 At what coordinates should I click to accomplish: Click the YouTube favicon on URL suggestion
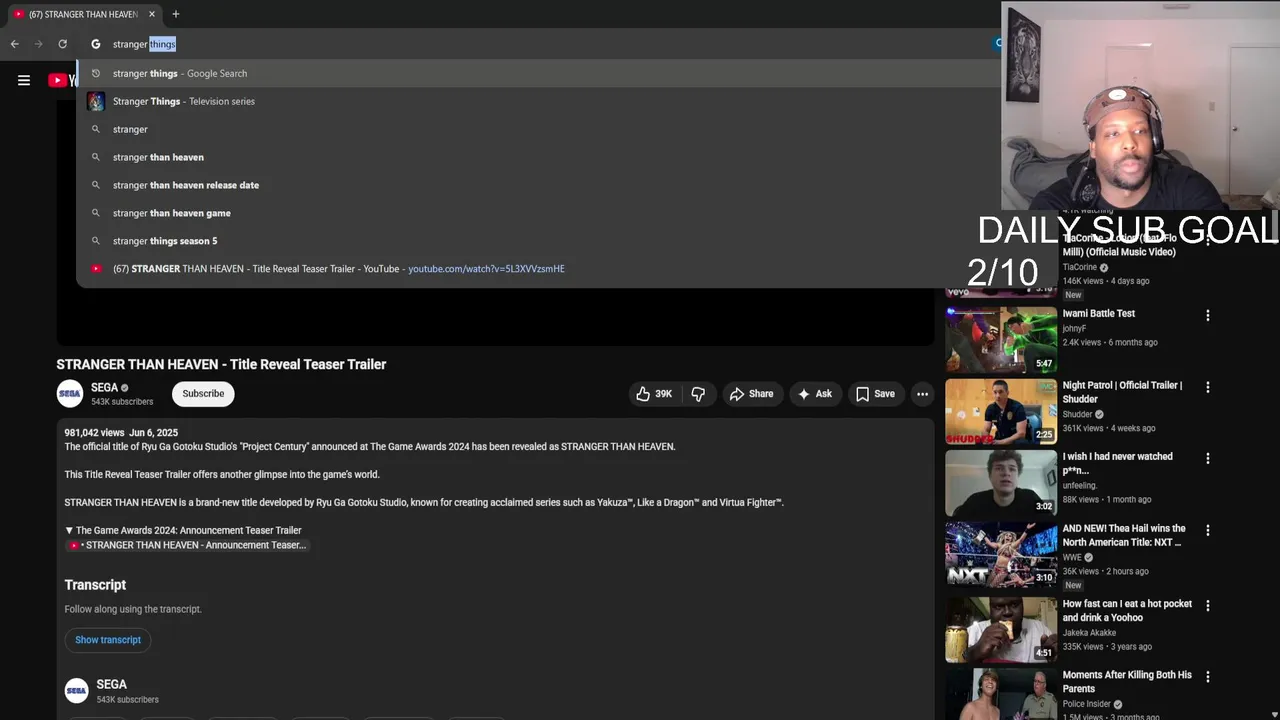pos(96,269)
